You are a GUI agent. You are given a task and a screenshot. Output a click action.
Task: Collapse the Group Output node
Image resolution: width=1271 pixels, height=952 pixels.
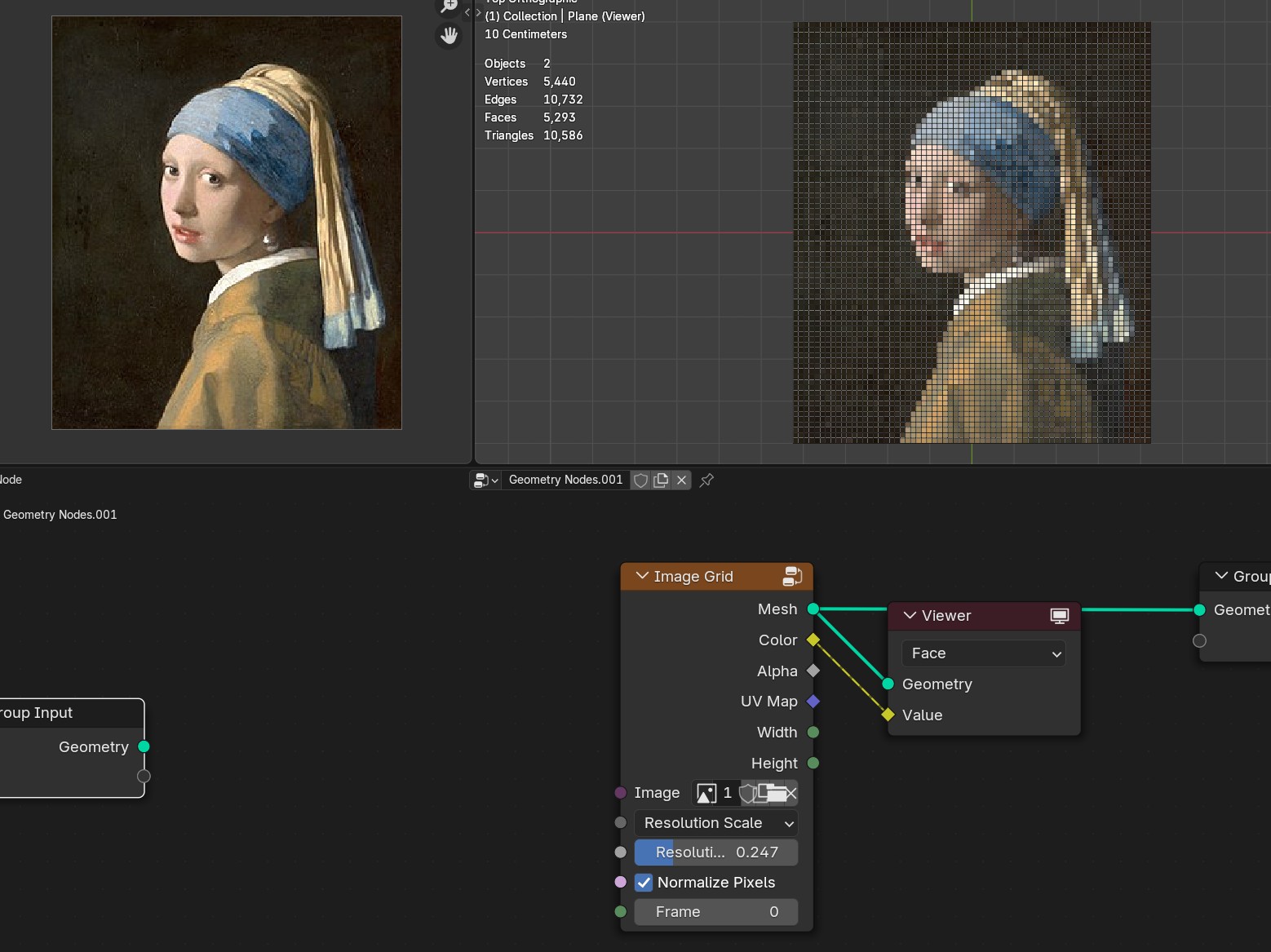1221,576
